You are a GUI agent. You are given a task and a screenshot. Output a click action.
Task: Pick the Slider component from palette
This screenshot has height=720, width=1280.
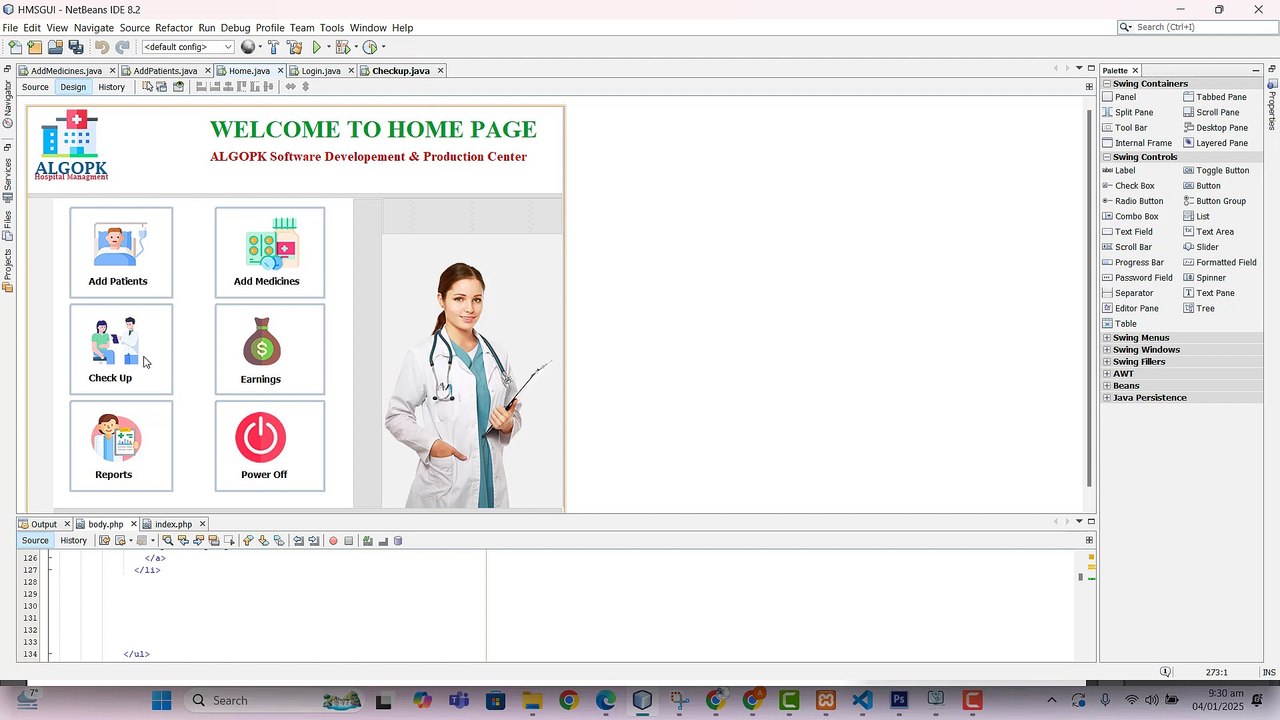point(1200,247)
